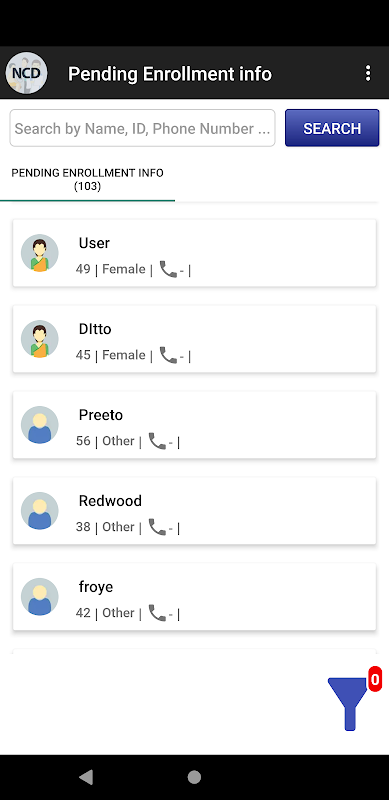The width and height of the screenshot is (389, 800).
Task: Tap the Android home circle button
Action: 194,777
